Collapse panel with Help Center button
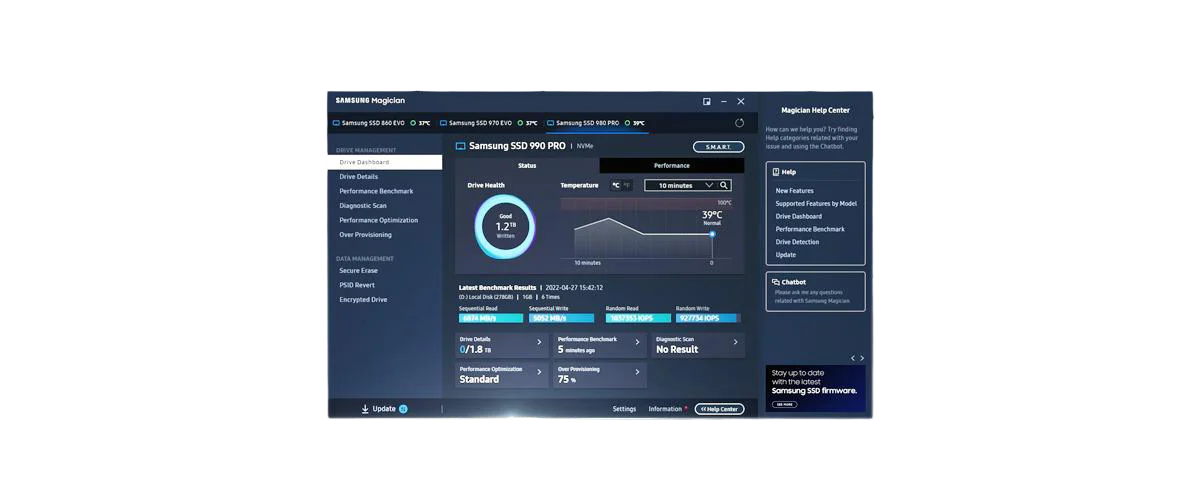The image size is (1200, 500). point(719,409)
